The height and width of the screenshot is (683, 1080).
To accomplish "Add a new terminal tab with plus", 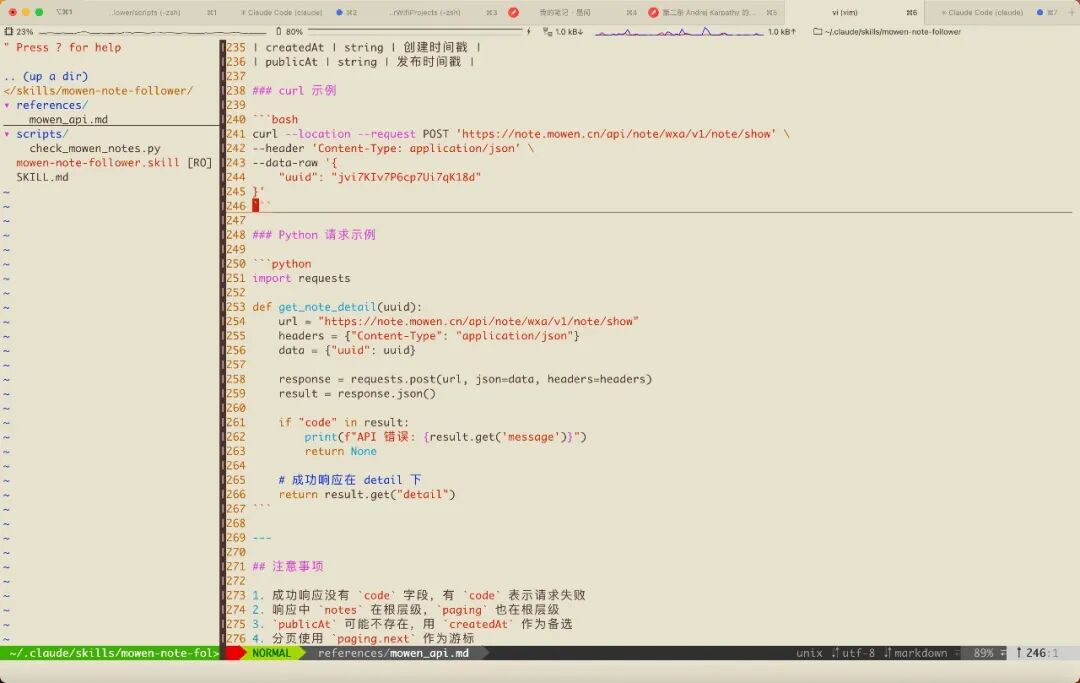I will [1072, 12].
